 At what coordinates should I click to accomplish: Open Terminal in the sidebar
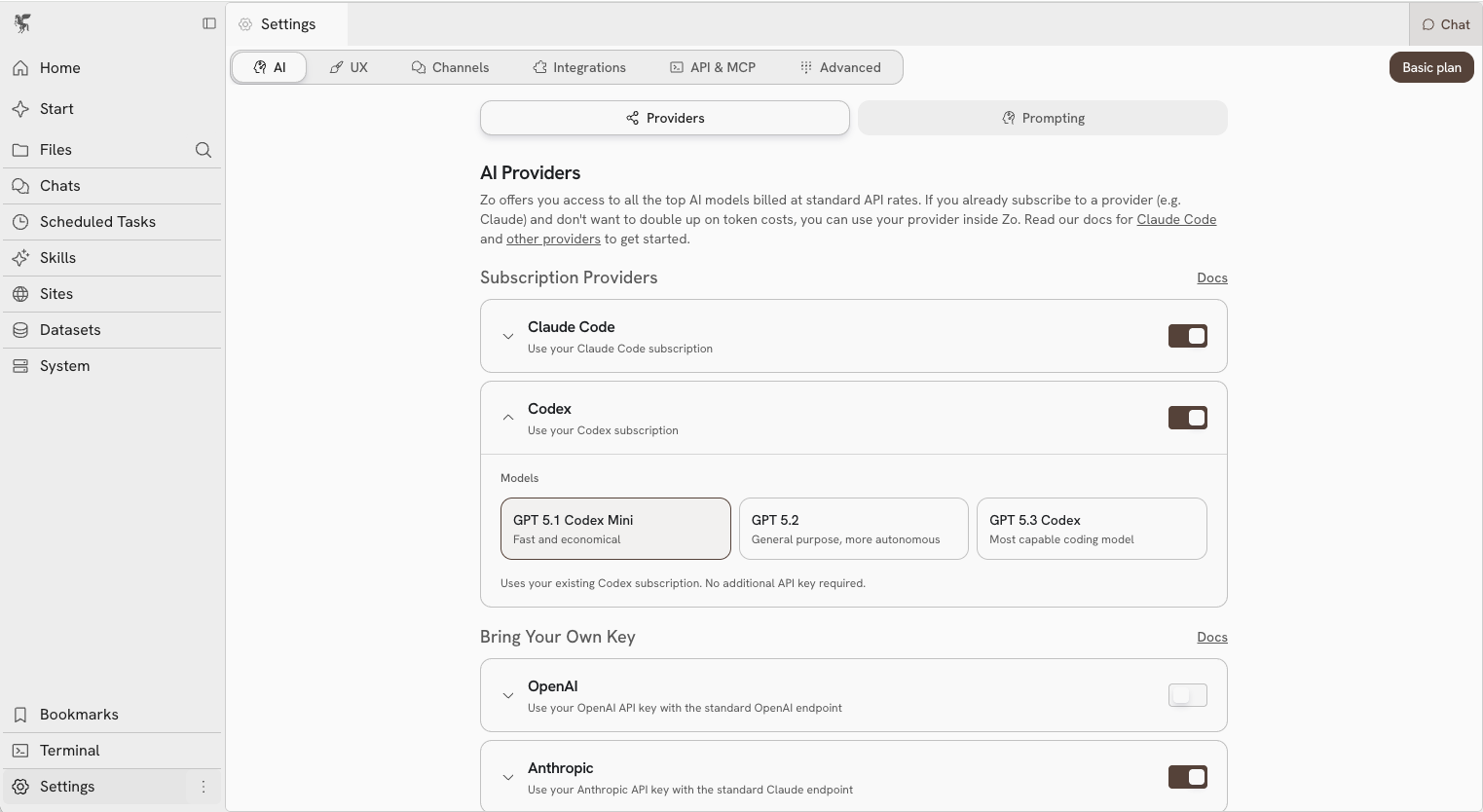(x=112, y=751)
